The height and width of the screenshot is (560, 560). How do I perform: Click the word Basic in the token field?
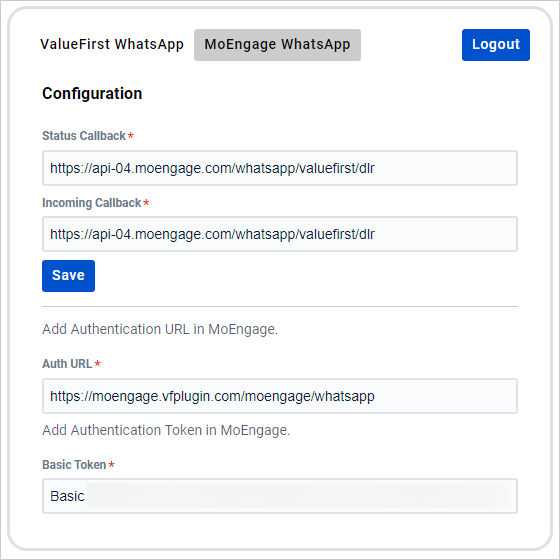(67, 496)
